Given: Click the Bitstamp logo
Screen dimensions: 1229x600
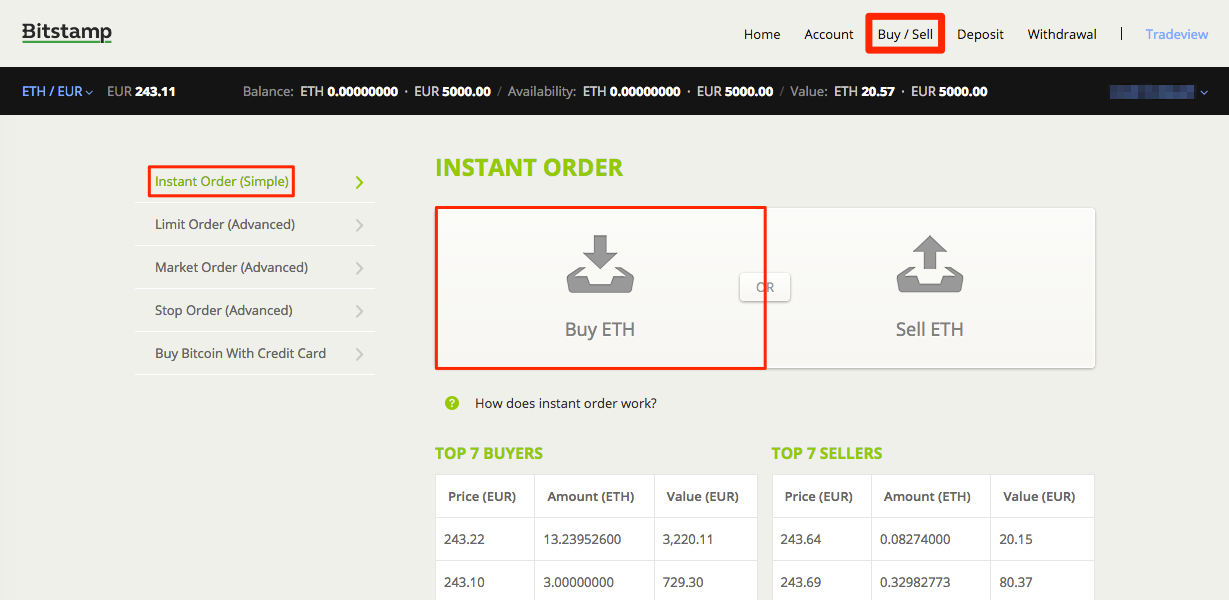Looking at the screenshot, I should [67, 33].
